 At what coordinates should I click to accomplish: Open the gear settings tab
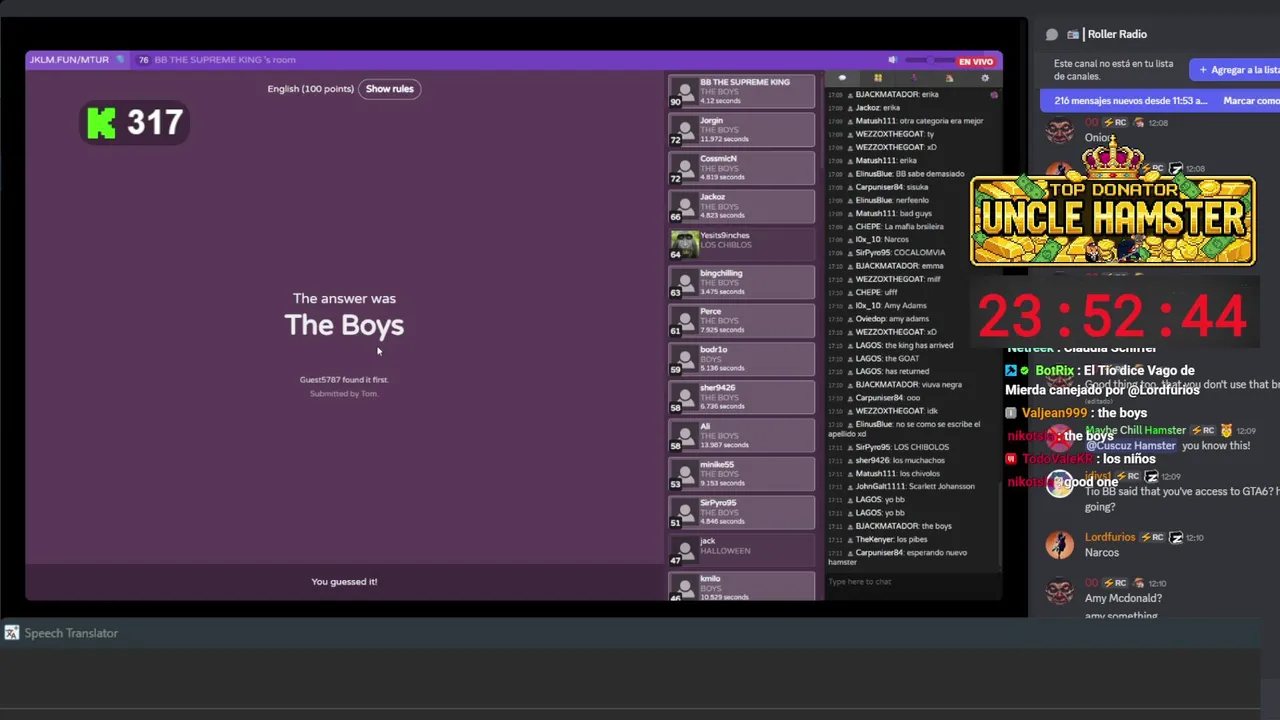985,78
